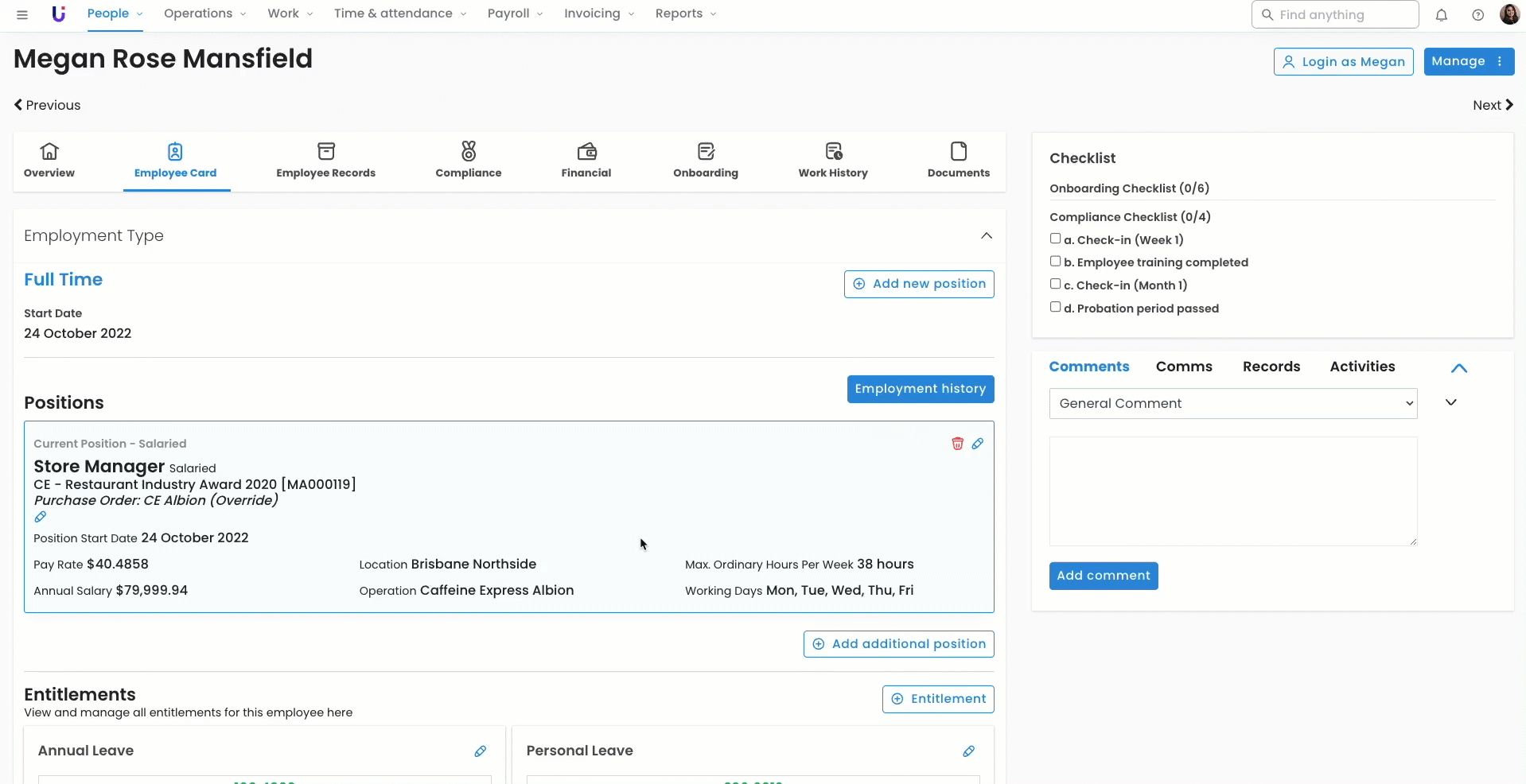
Task: Tick Employee training completed checkbox
Action: [1055, 262]
